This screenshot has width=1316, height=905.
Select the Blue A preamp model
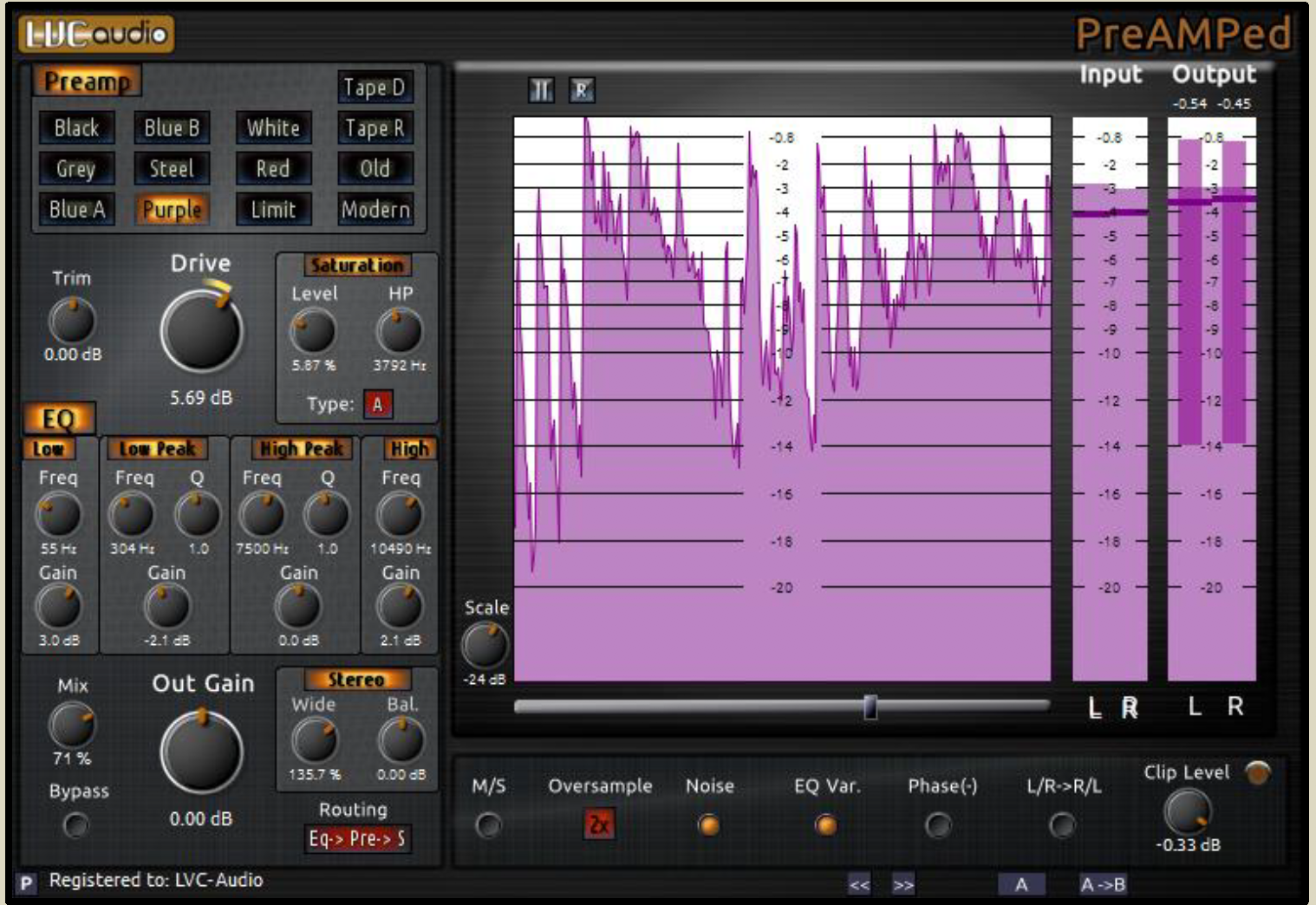click(x=76, y=210)
